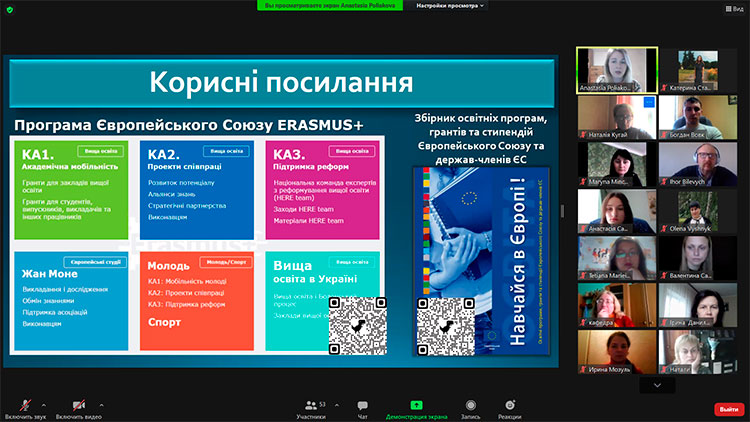Screen dimensions: 750x422
Task: Click Спорт heading in orange card
Action: (x=164, y=322)
